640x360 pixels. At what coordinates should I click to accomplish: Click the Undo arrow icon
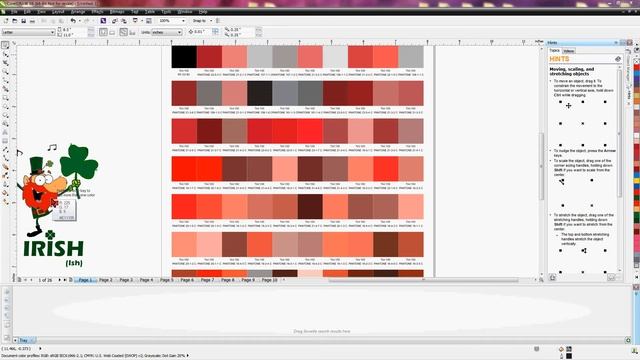tap(73, 21)
